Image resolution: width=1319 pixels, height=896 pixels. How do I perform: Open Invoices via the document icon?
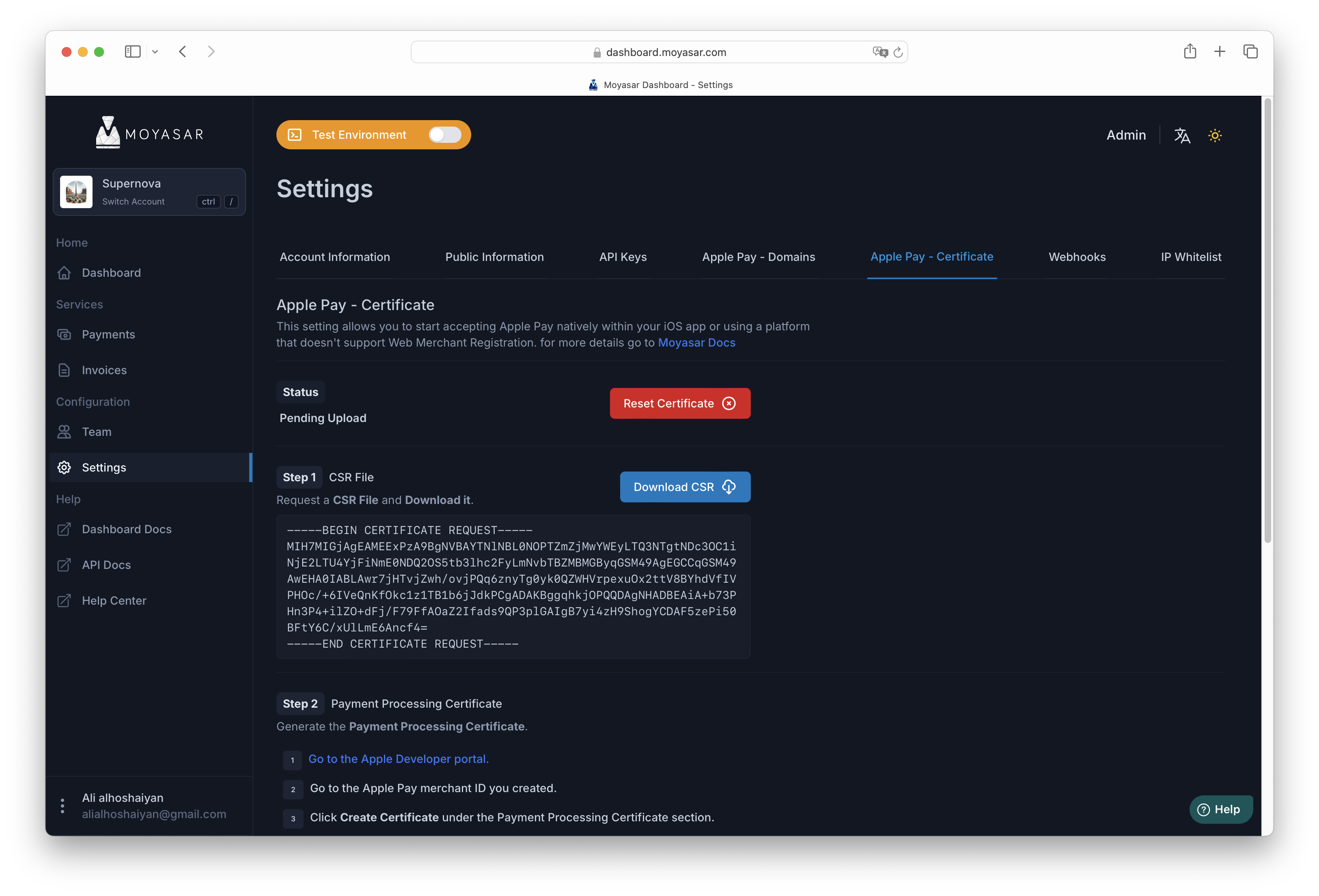pyautogui.click(x=64, y=369)
